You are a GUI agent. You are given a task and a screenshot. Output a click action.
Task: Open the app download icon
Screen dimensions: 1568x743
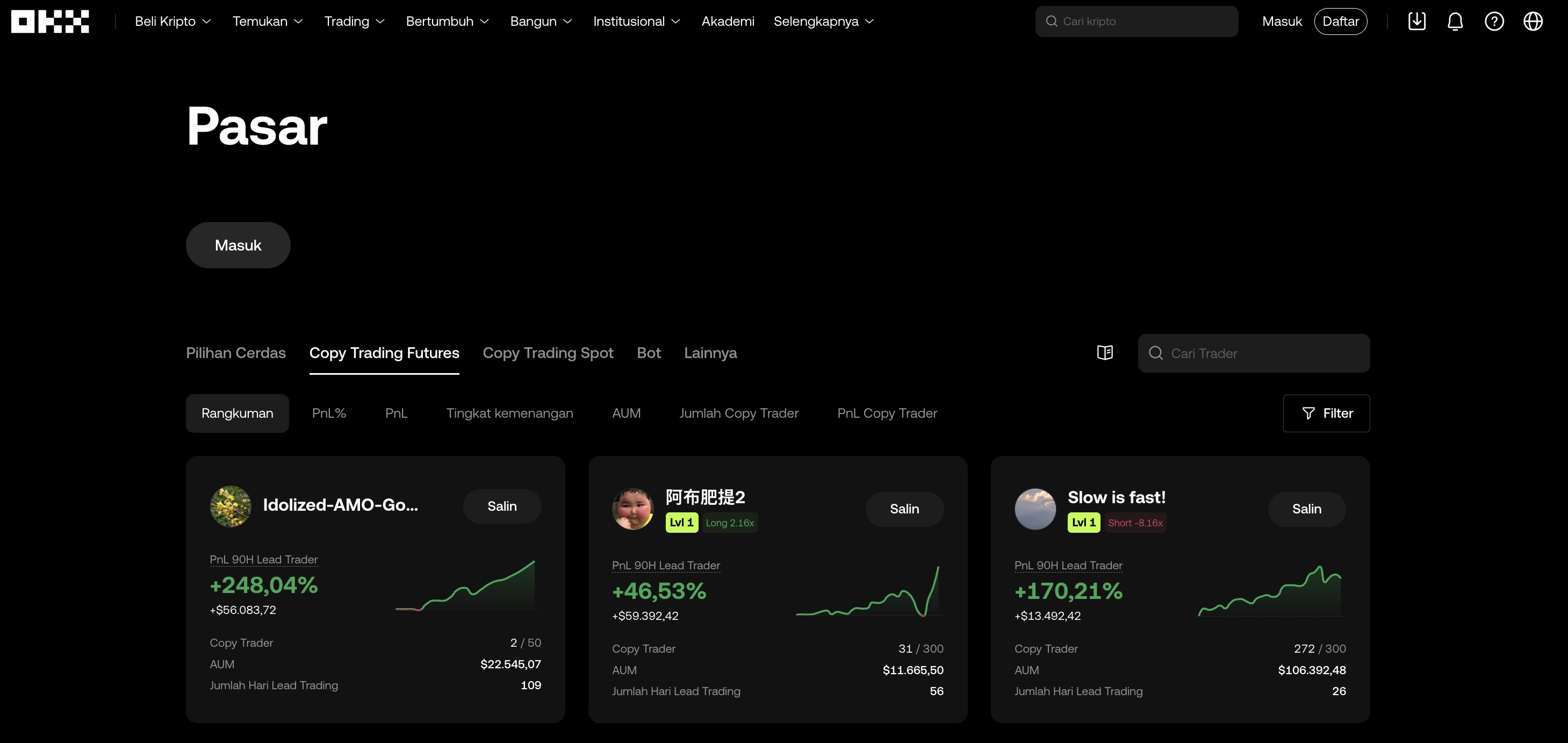[x=1417, y=21]
